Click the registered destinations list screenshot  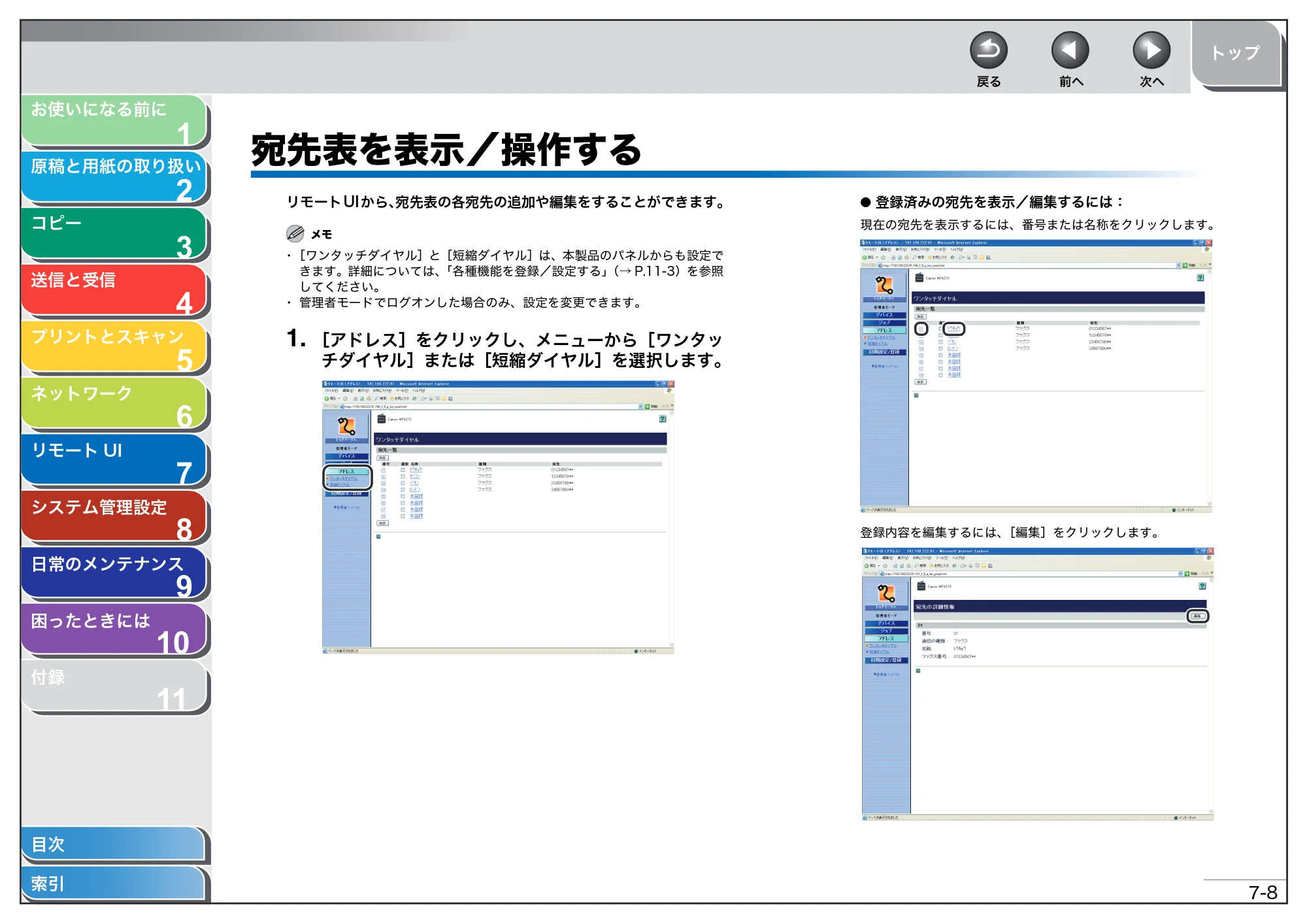pyautogui.click(x=1036, y=376)
